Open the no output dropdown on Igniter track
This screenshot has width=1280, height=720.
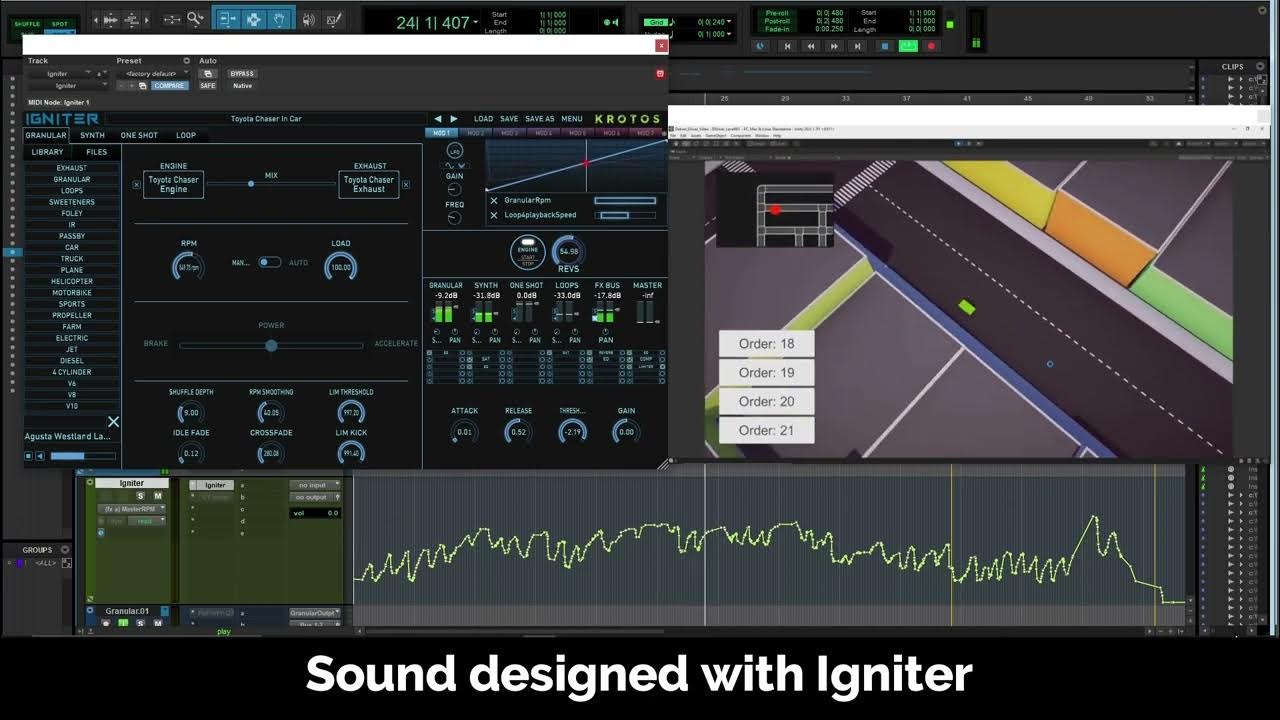[315, 497]
